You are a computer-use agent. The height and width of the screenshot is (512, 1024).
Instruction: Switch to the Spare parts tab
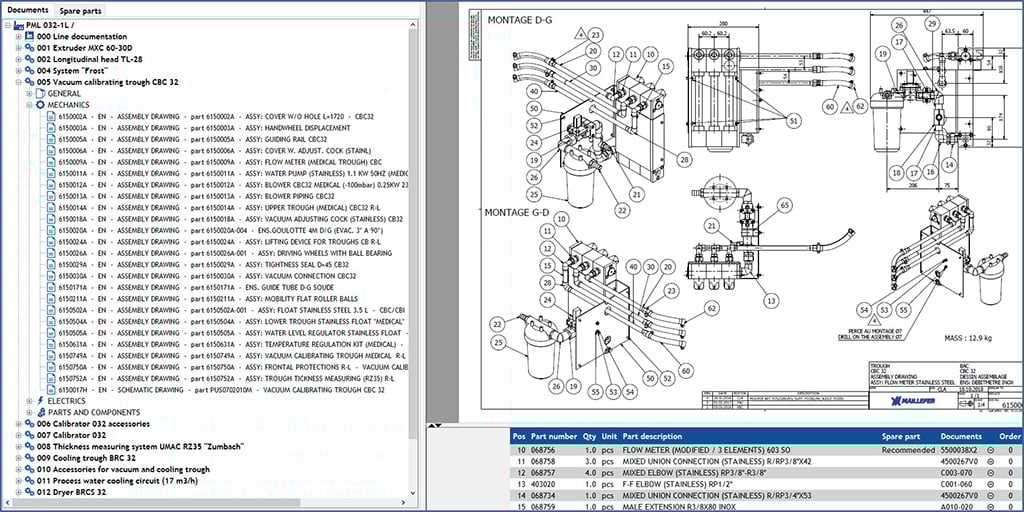point(79,11)
